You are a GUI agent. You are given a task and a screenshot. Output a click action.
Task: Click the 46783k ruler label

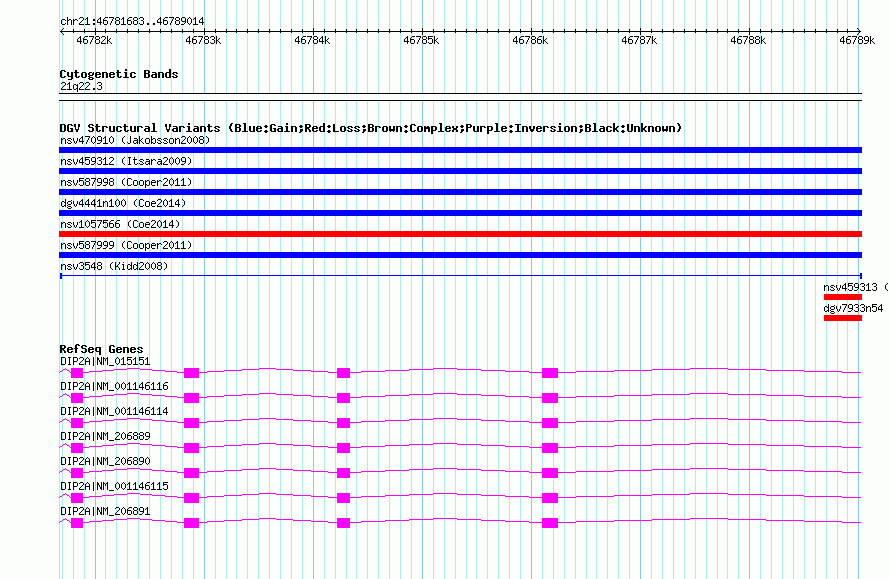(x=203, y=40)
